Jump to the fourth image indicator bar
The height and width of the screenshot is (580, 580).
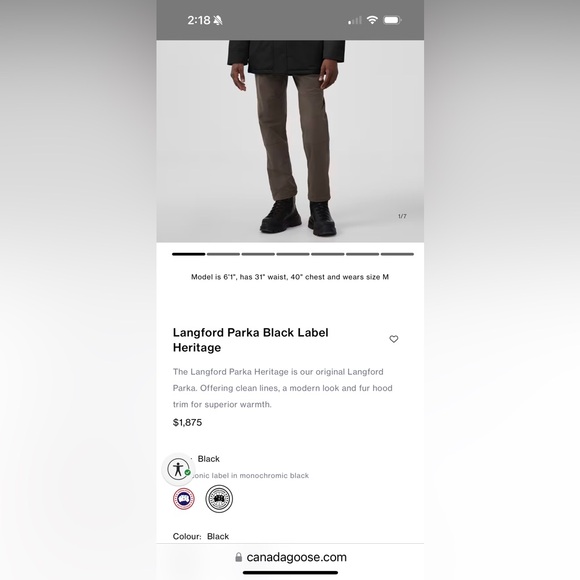point(293,254)
